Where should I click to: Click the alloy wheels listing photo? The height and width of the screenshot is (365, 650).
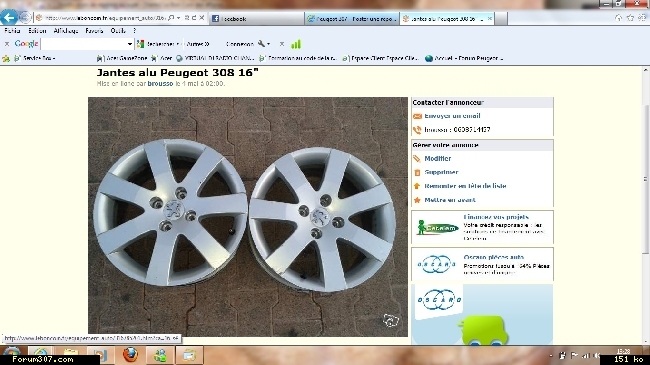[x=248, y=217]
